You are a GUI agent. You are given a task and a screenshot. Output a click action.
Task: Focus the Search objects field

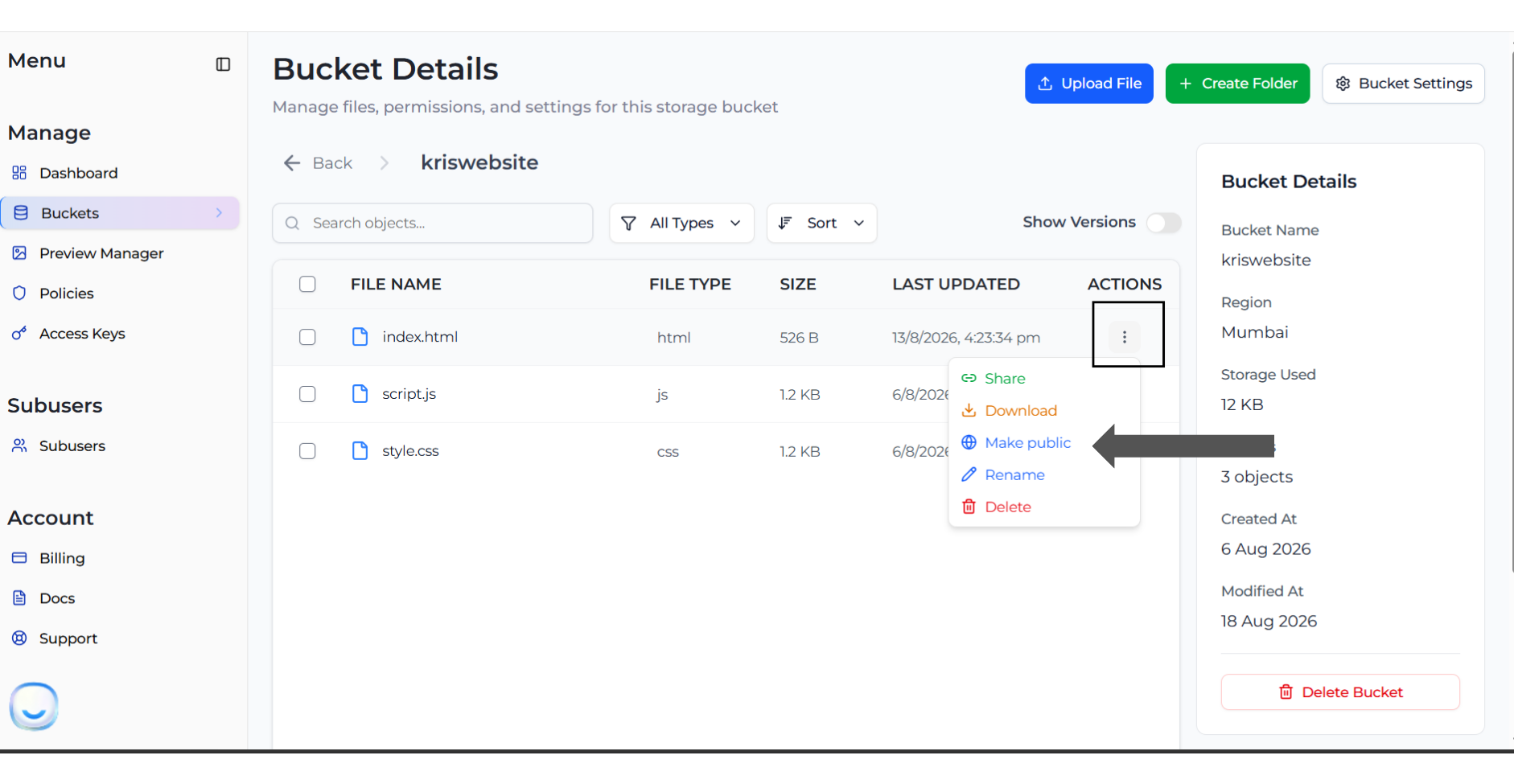433,223
